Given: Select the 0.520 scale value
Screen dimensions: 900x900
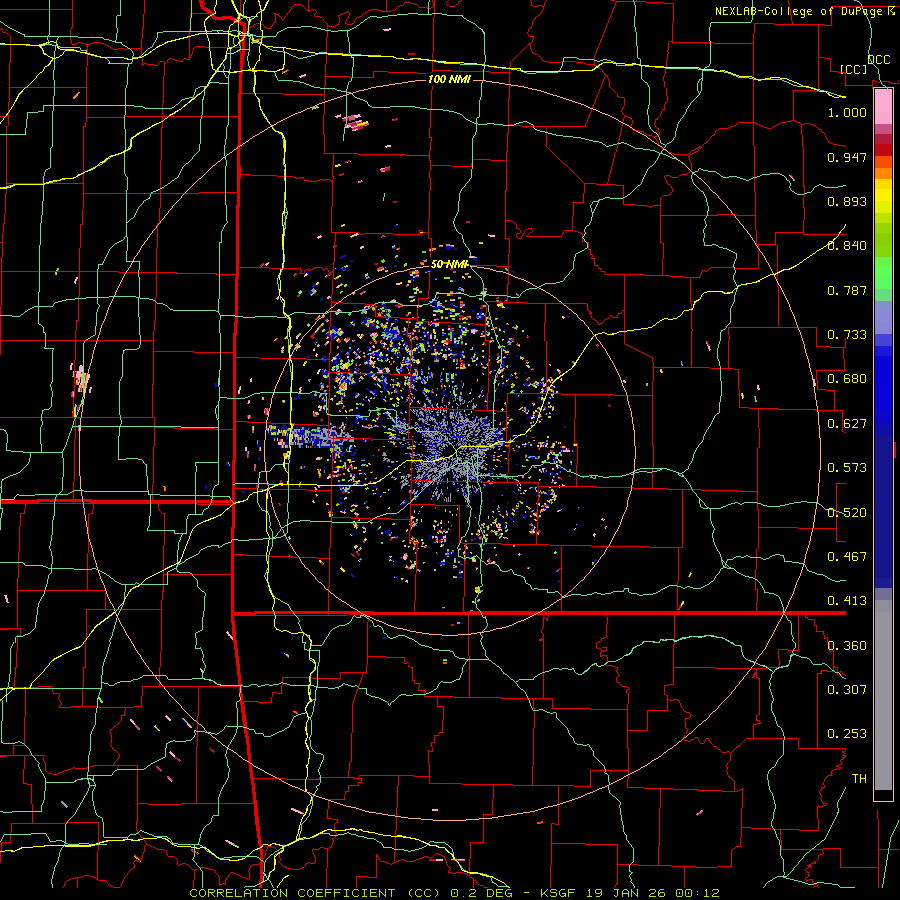Looking at the screenshot, I should pos(847,513).
